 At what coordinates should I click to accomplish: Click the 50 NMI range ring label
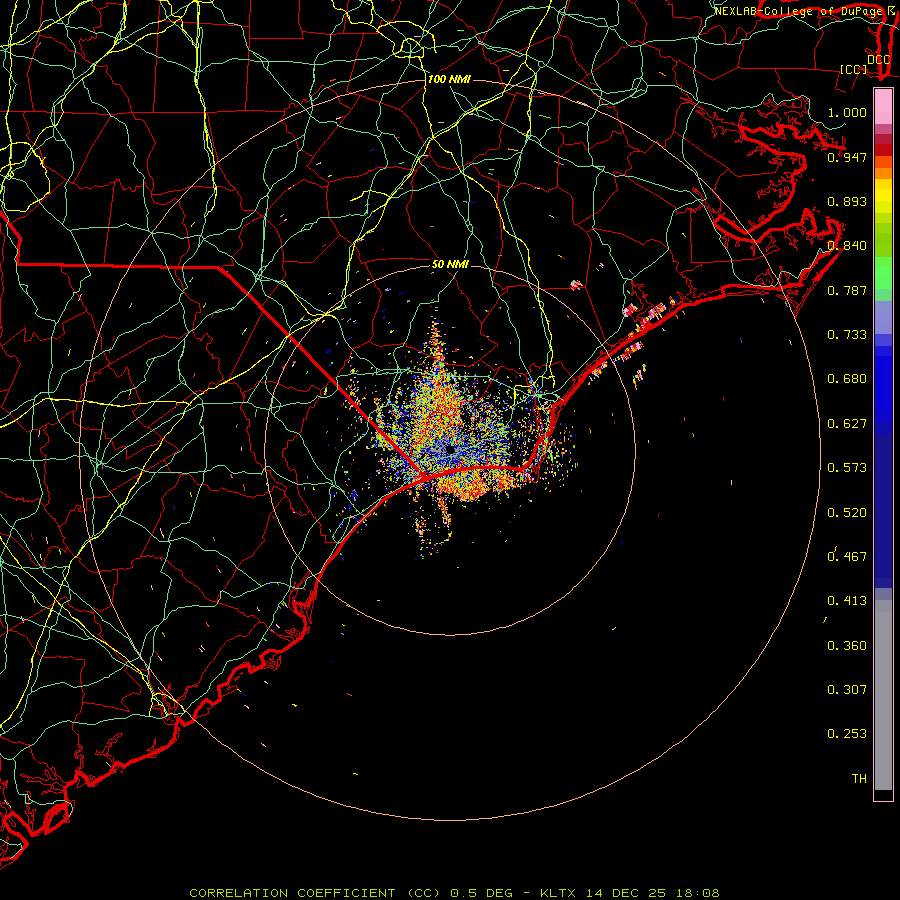pyautogui.click(x=450, y=264)
